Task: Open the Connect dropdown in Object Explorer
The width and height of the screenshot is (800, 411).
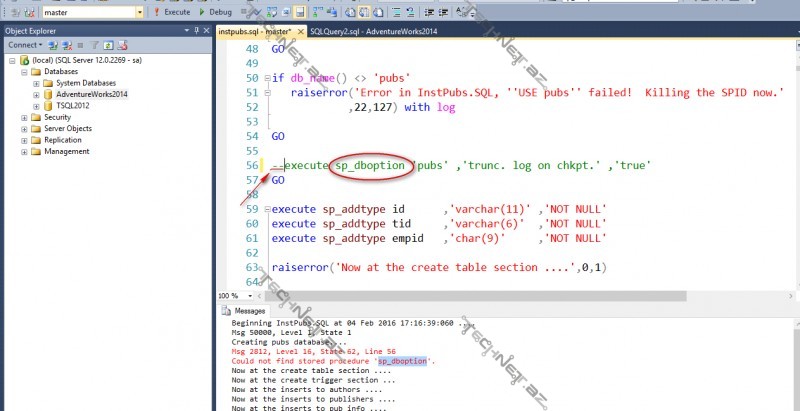Action: [26, 45]
